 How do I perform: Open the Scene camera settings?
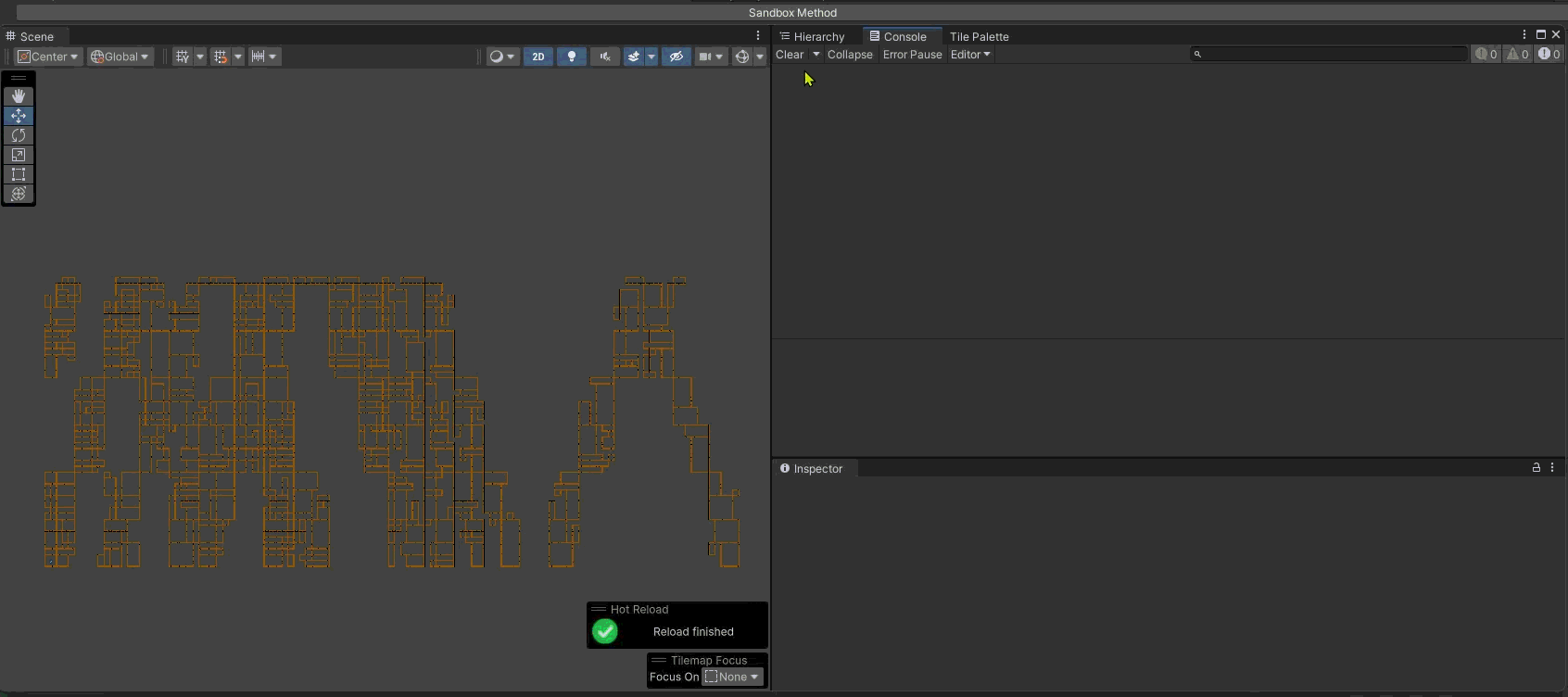click(x=705, y=57)
